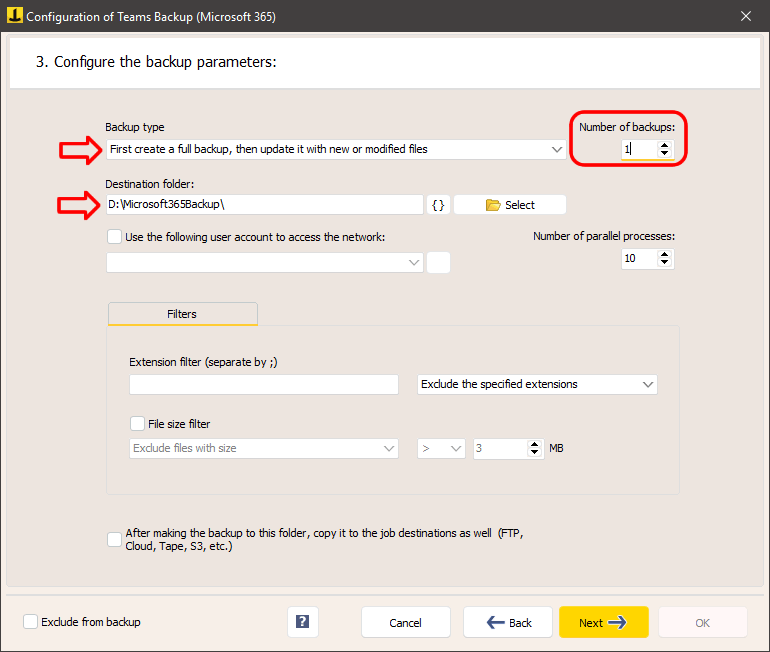
Task: Toggle the File size filter checkbox
Action: point(137,424)
